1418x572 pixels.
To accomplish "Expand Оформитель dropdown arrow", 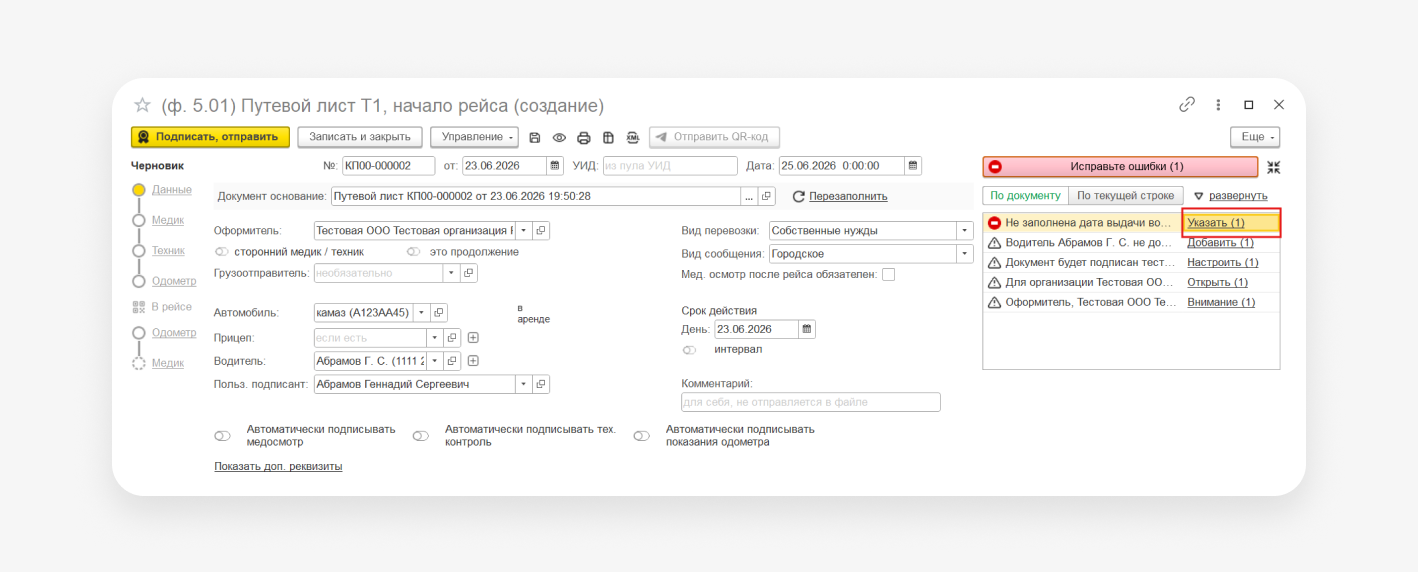I will click(x=524, y=231).
